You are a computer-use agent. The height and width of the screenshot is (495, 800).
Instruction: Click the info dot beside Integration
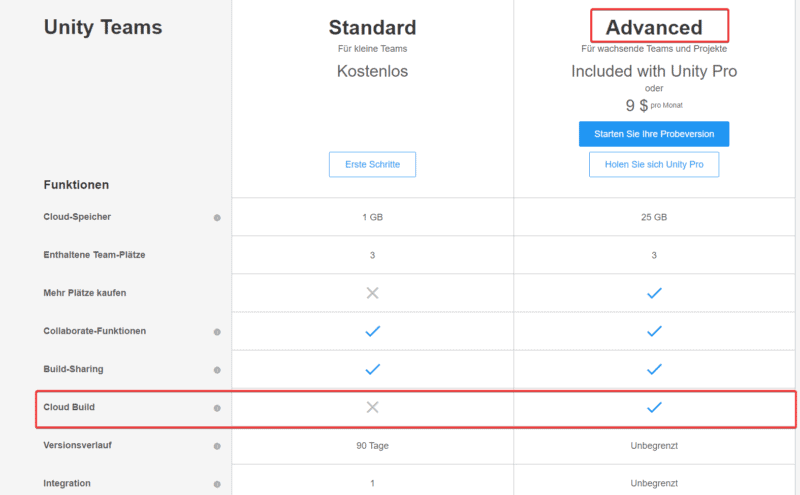click(x=217, y=483)
